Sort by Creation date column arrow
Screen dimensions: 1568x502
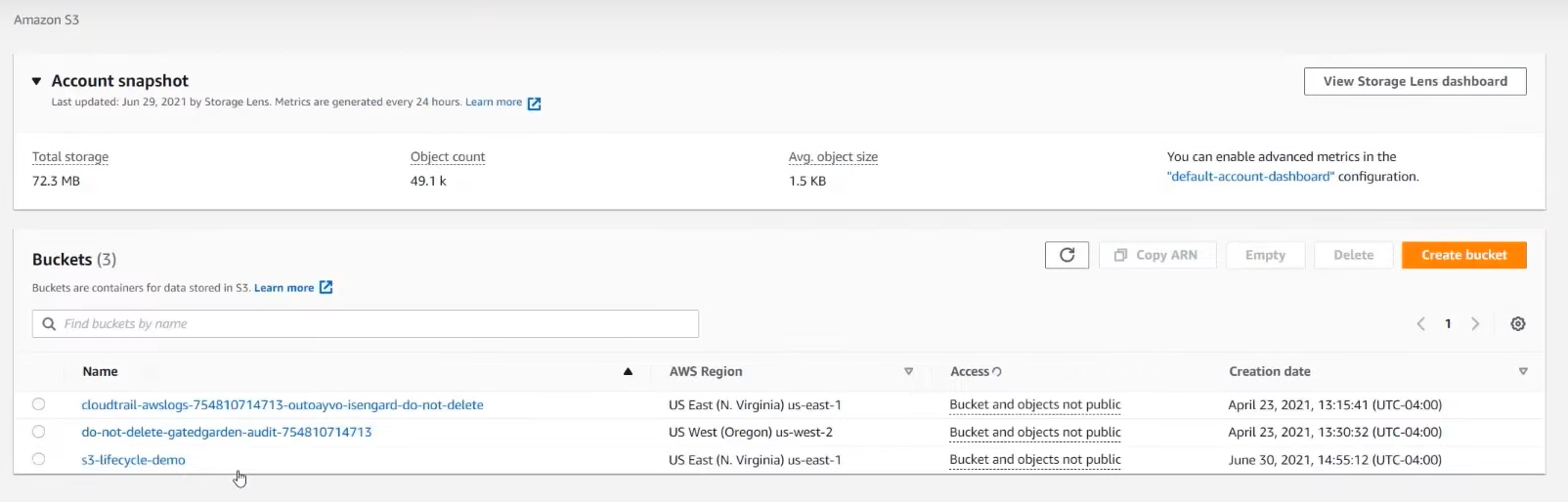pyautogui.click(x=1523, y=372)
